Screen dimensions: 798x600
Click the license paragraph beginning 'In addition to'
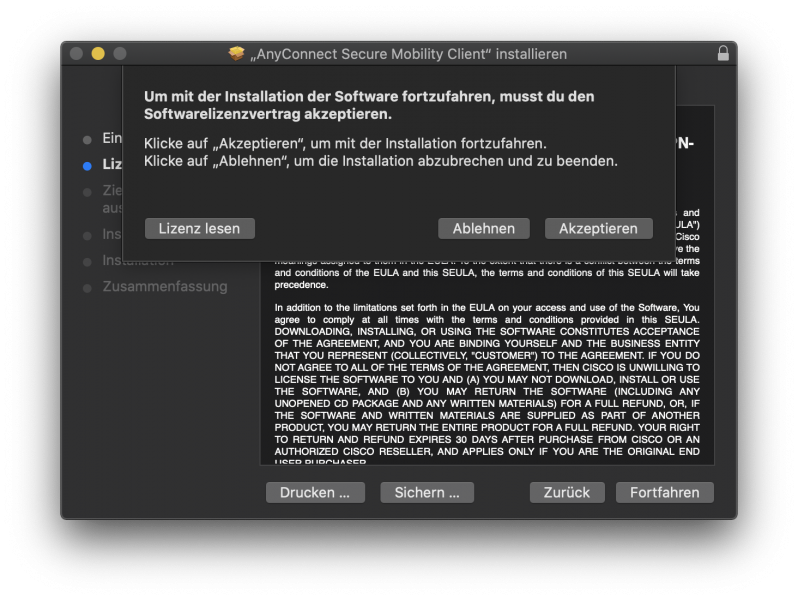click(487, 385)
